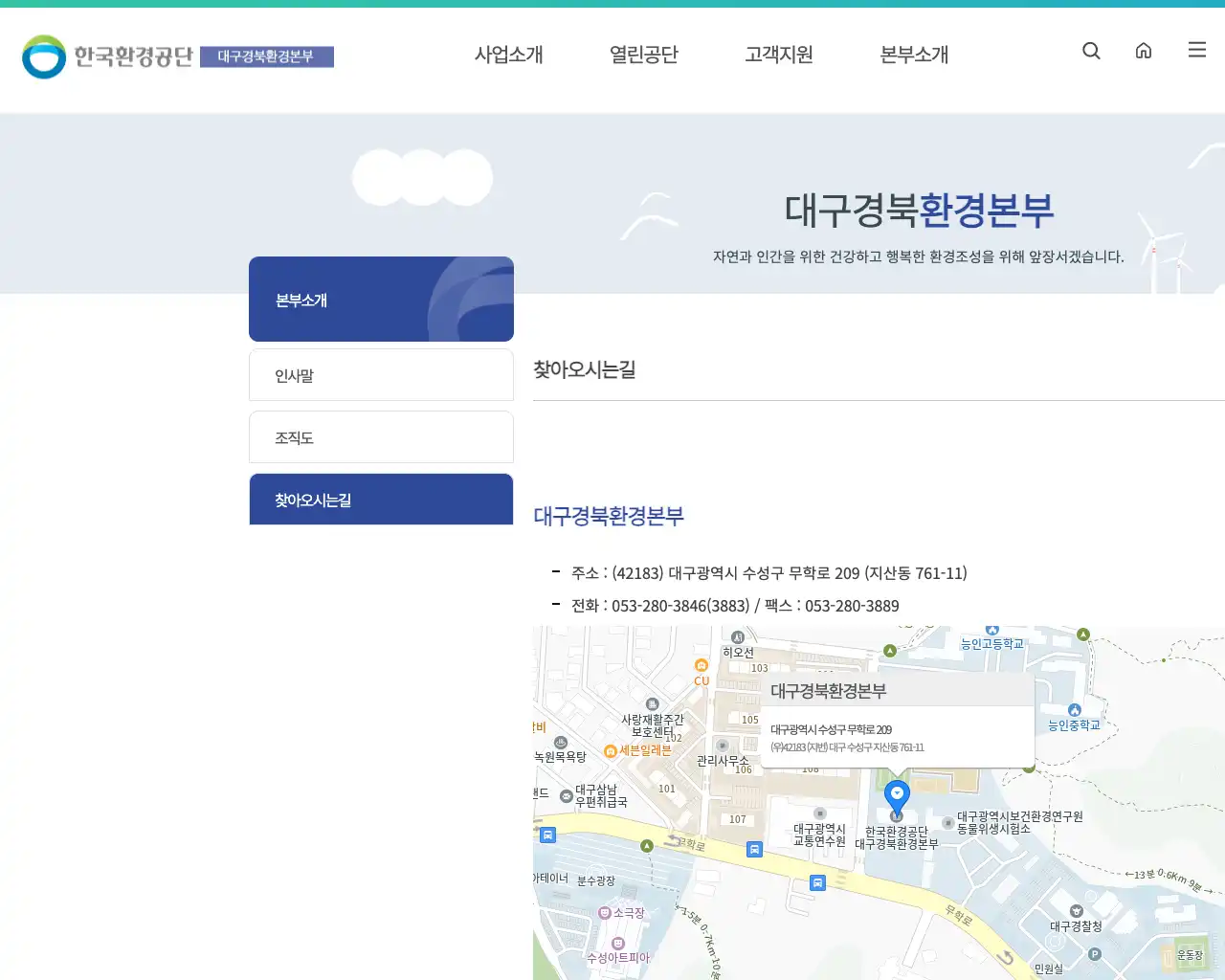The width and height of the screenshot is (1225, 980).
Task: Open the 인사말 page from the sidebar
Action: [x=381, y=374]
